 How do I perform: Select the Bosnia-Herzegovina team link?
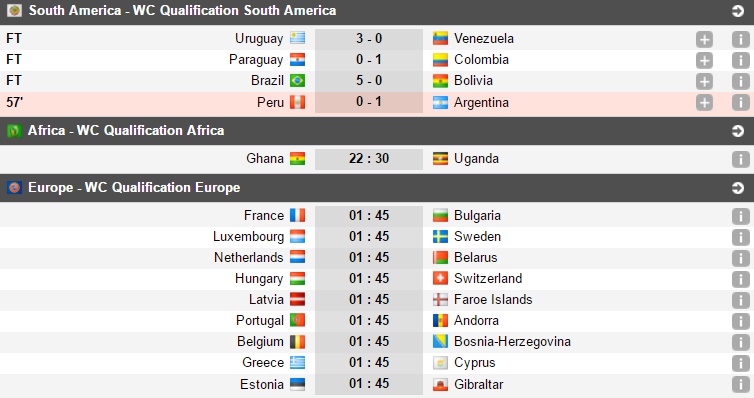pos(512,341)
